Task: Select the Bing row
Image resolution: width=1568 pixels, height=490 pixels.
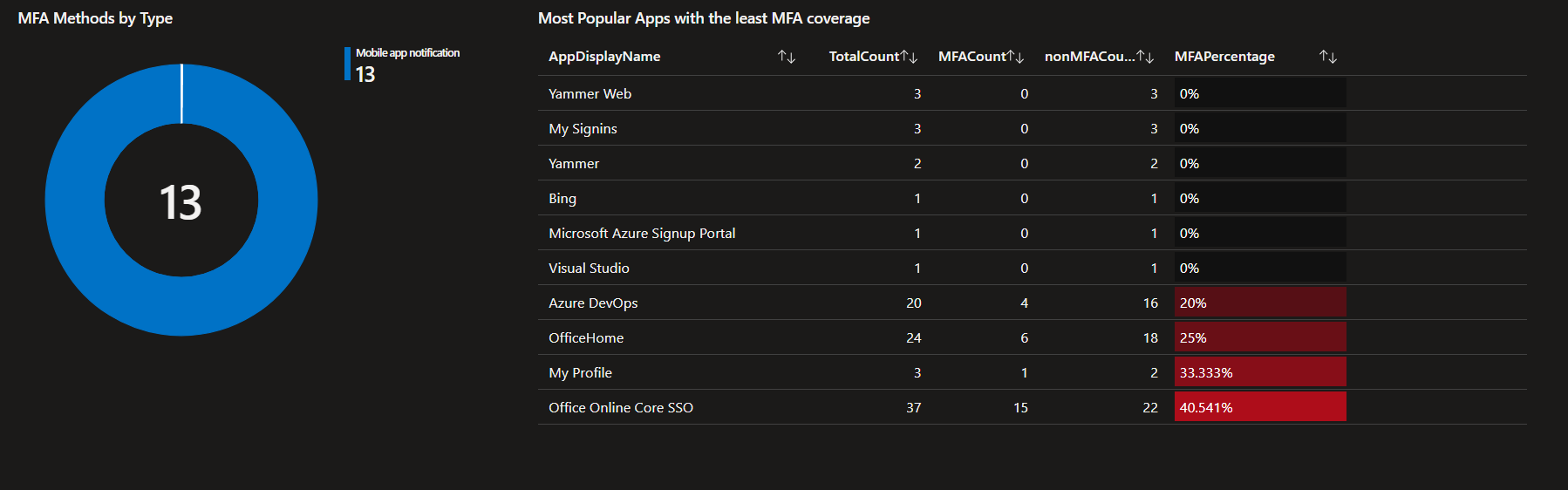Action: point(1032,198)
